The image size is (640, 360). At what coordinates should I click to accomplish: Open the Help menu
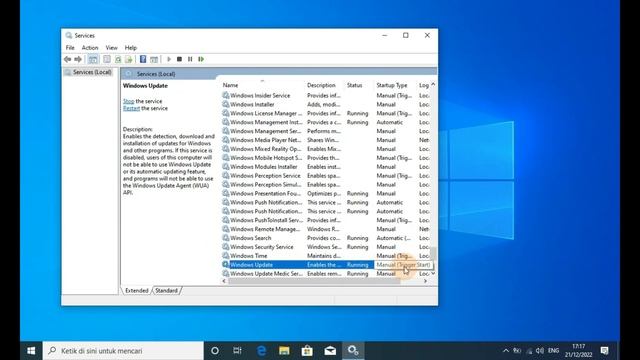tap(131, 48)
